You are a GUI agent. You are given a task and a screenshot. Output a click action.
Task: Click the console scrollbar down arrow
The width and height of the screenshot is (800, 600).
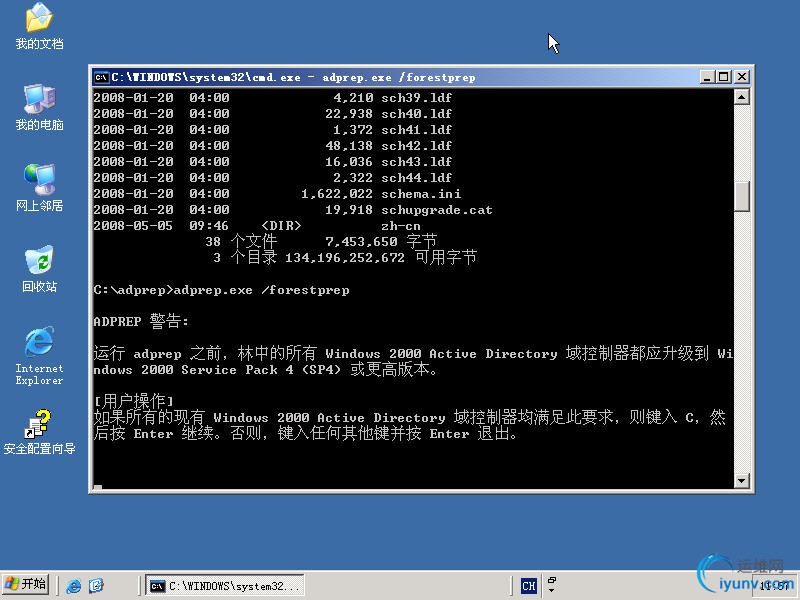point(742,480)
